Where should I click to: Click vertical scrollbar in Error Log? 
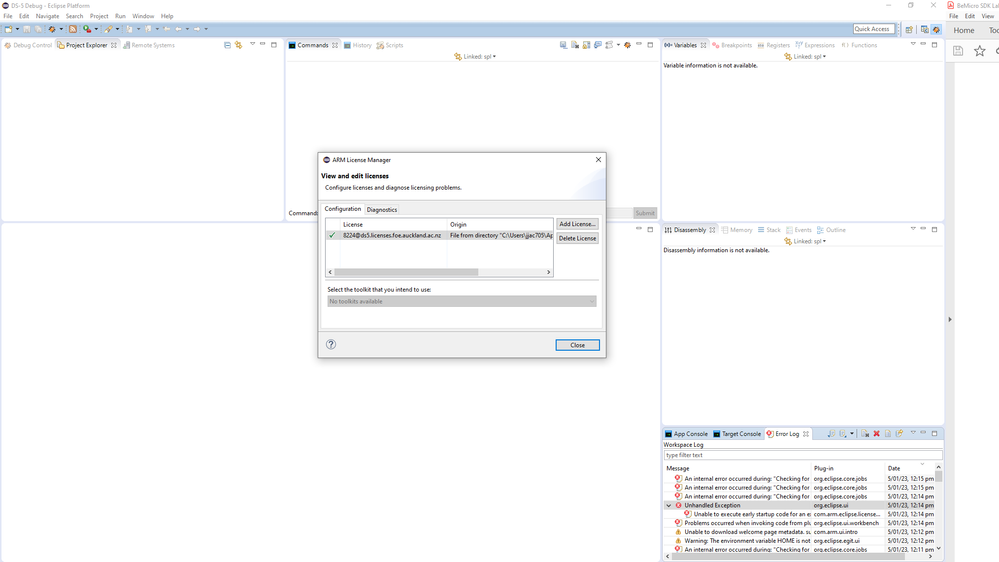point(938,508)
